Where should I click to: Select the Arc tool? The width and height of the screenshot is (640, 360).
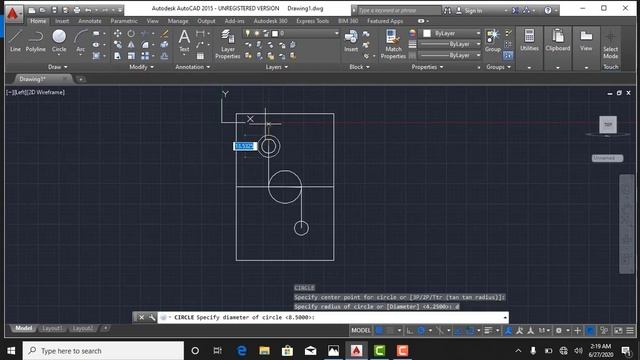[x=80, y=41]
